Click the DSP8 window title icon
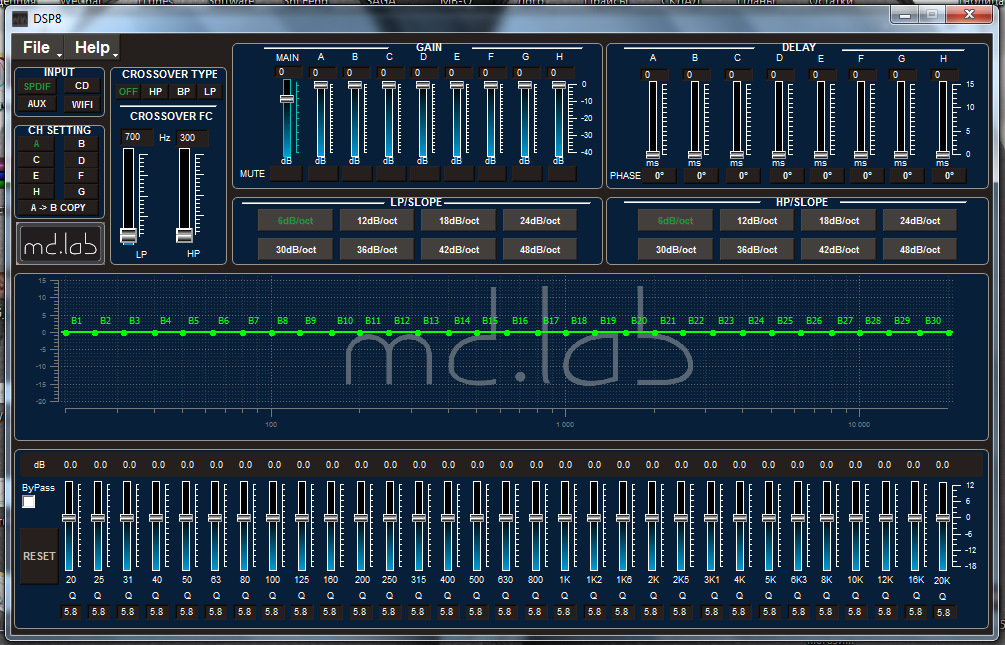Screen dimensions: 1005x645 [20, 19]
